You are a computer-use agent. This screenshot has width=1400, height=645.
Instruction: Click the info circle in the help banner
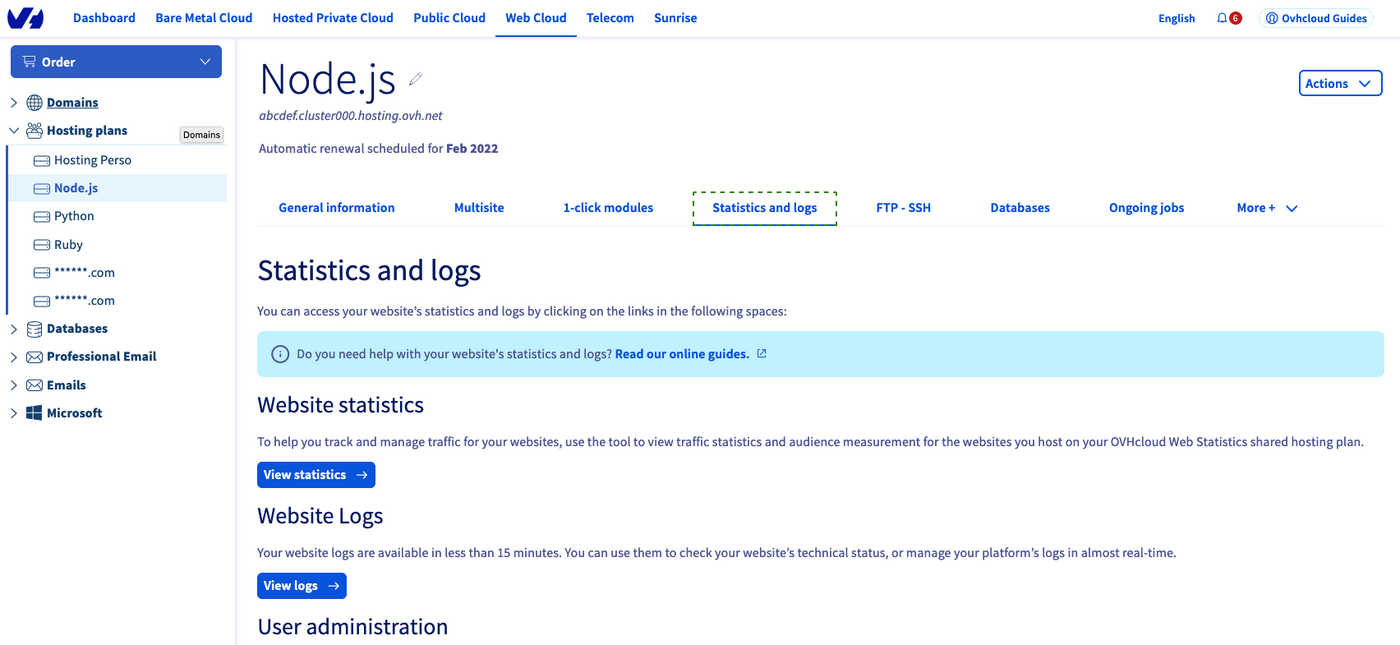[x=280, y=353]
